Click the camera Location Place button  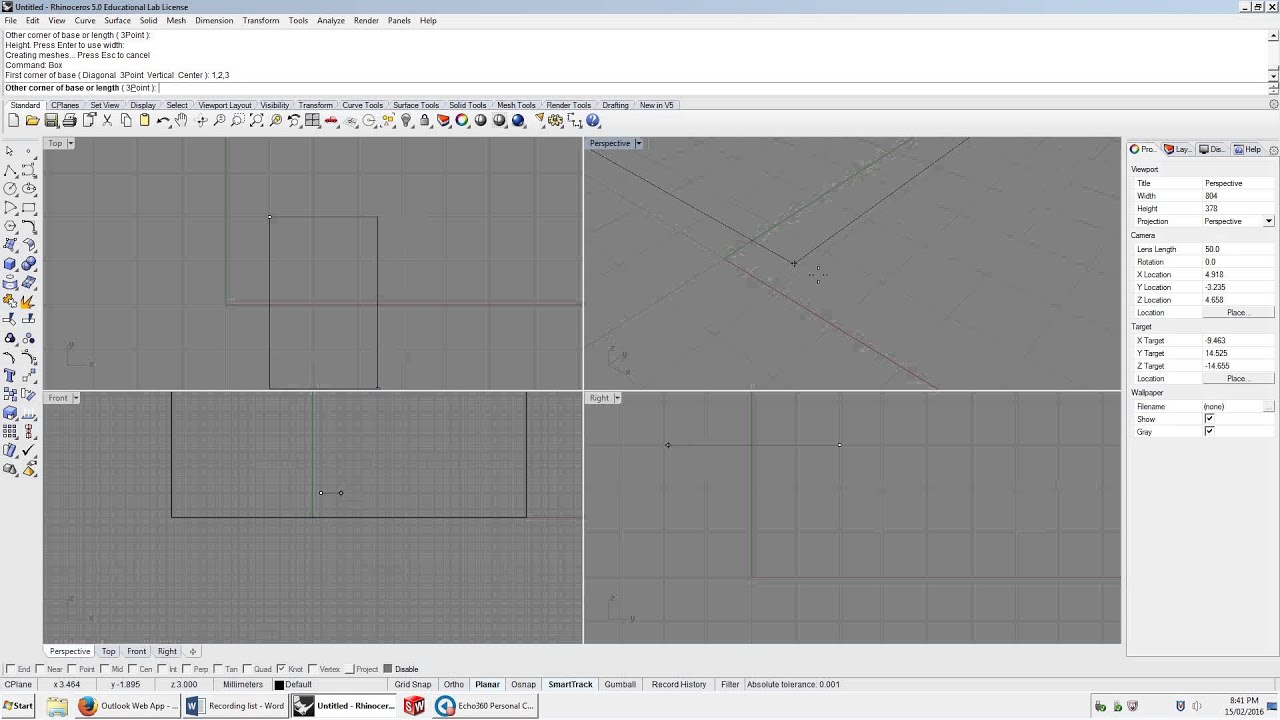[x=1238, y=313]
